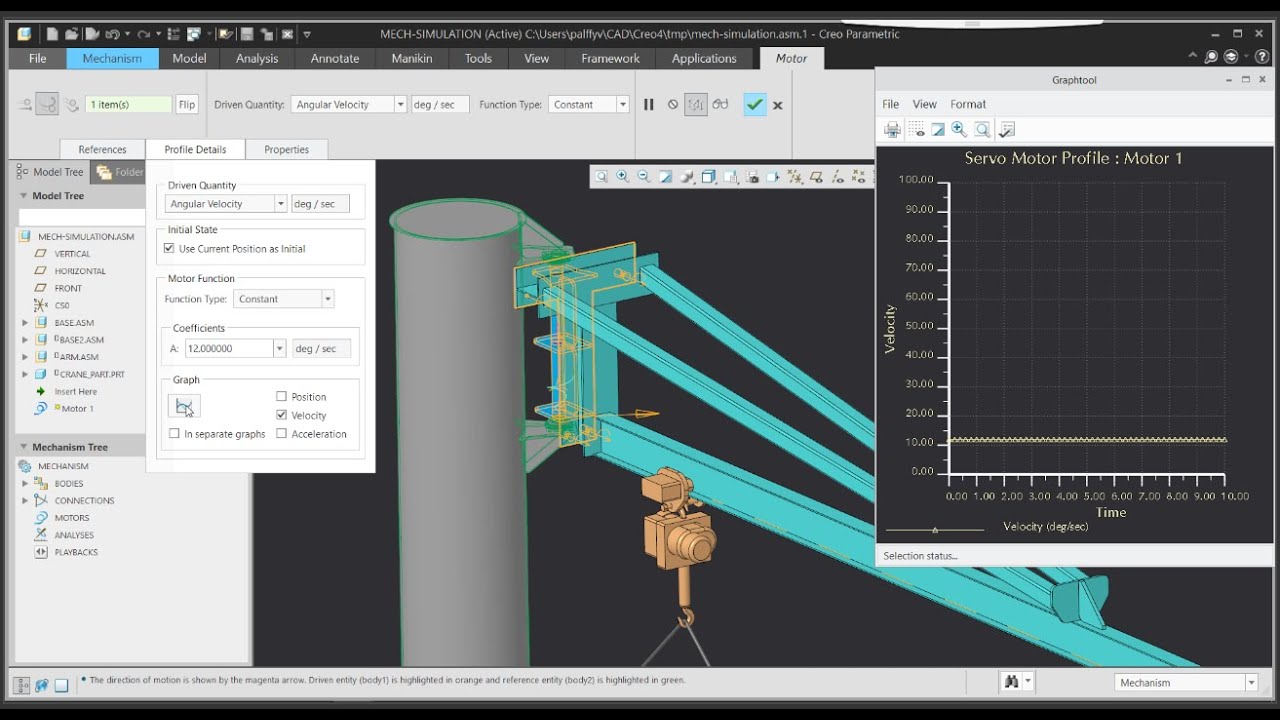1280x720 pixels.
Task: Click the Repaint icon in Graphtool
Action: (x=938, y=129)
